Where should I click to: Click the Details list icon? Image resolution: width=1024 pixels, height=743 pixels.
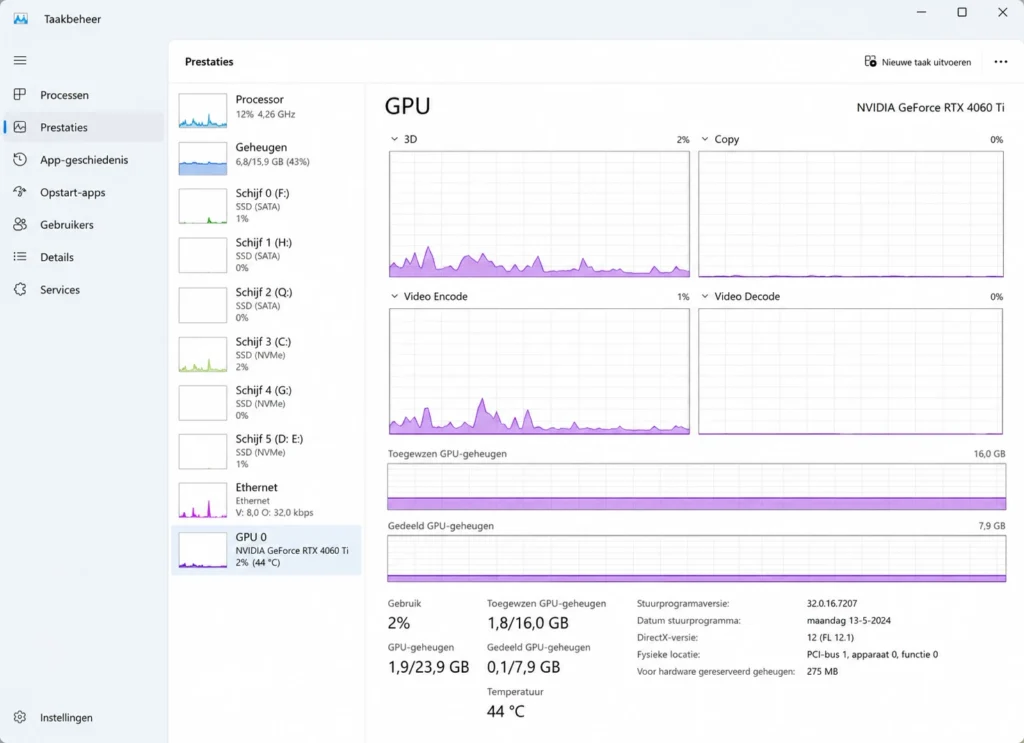point(20,257)
